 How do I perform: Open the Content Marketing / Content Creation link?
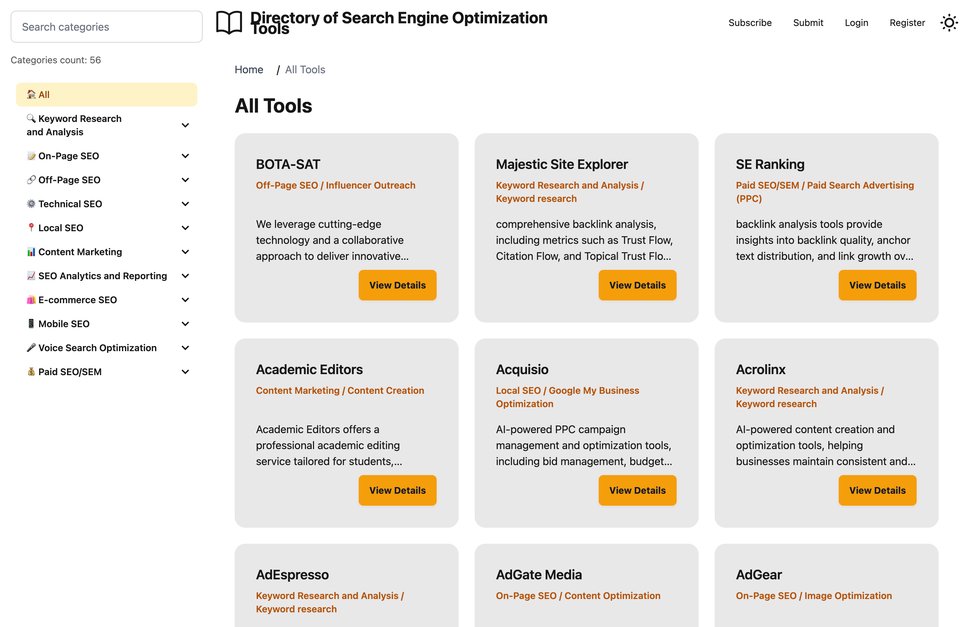[340, 390]
